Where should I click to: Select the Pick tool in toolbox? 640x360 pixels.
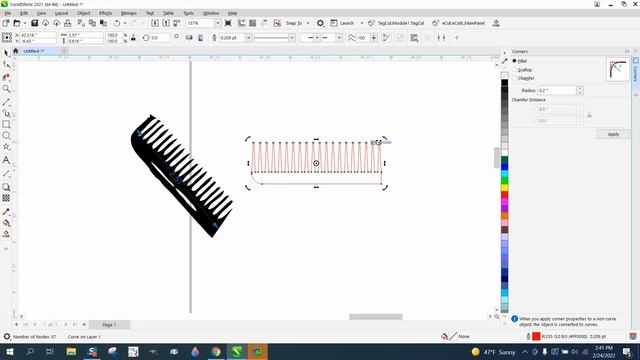[6, 53]
